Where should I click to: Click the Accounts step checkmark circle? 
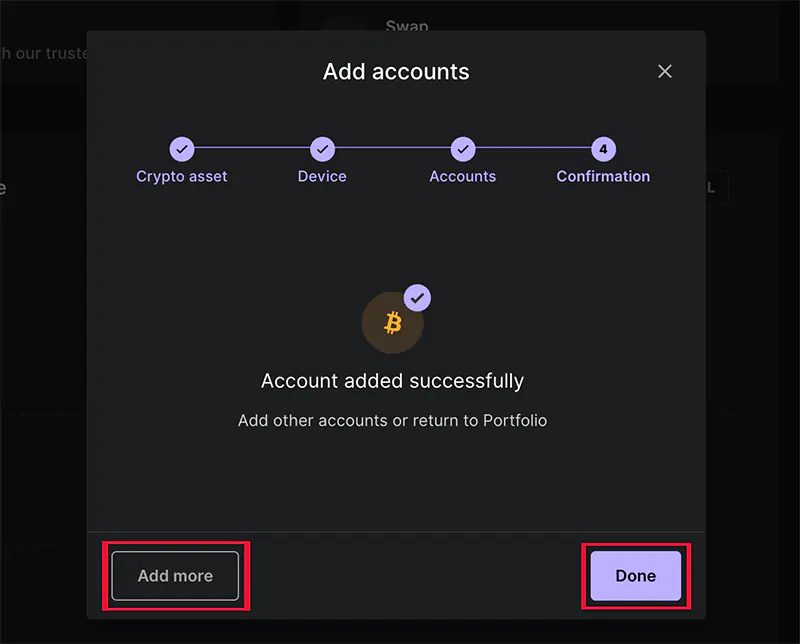pos(462,149)
